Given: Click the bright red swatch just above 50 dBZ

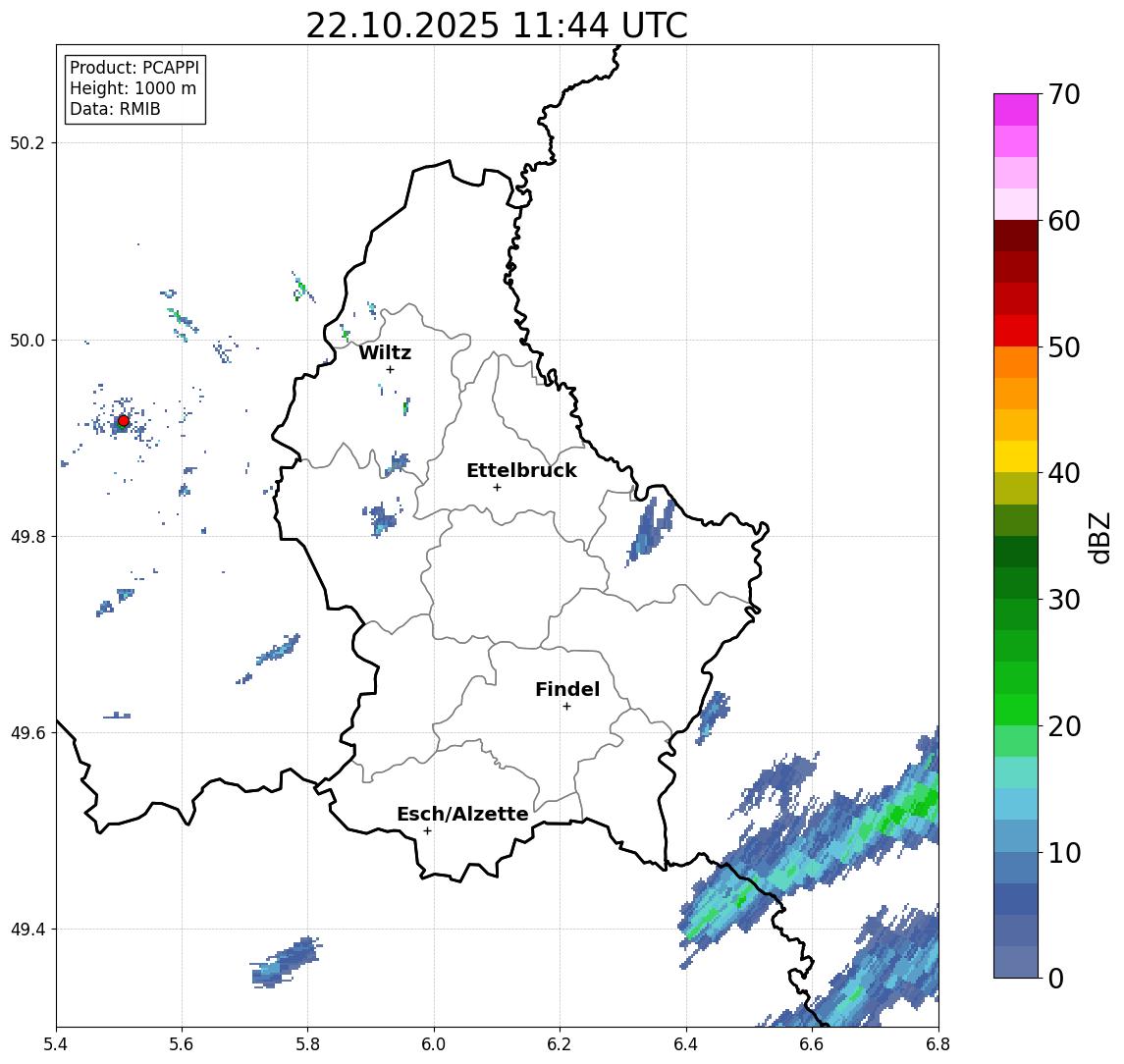Looking at the screenshot, I should (1016, 331).
